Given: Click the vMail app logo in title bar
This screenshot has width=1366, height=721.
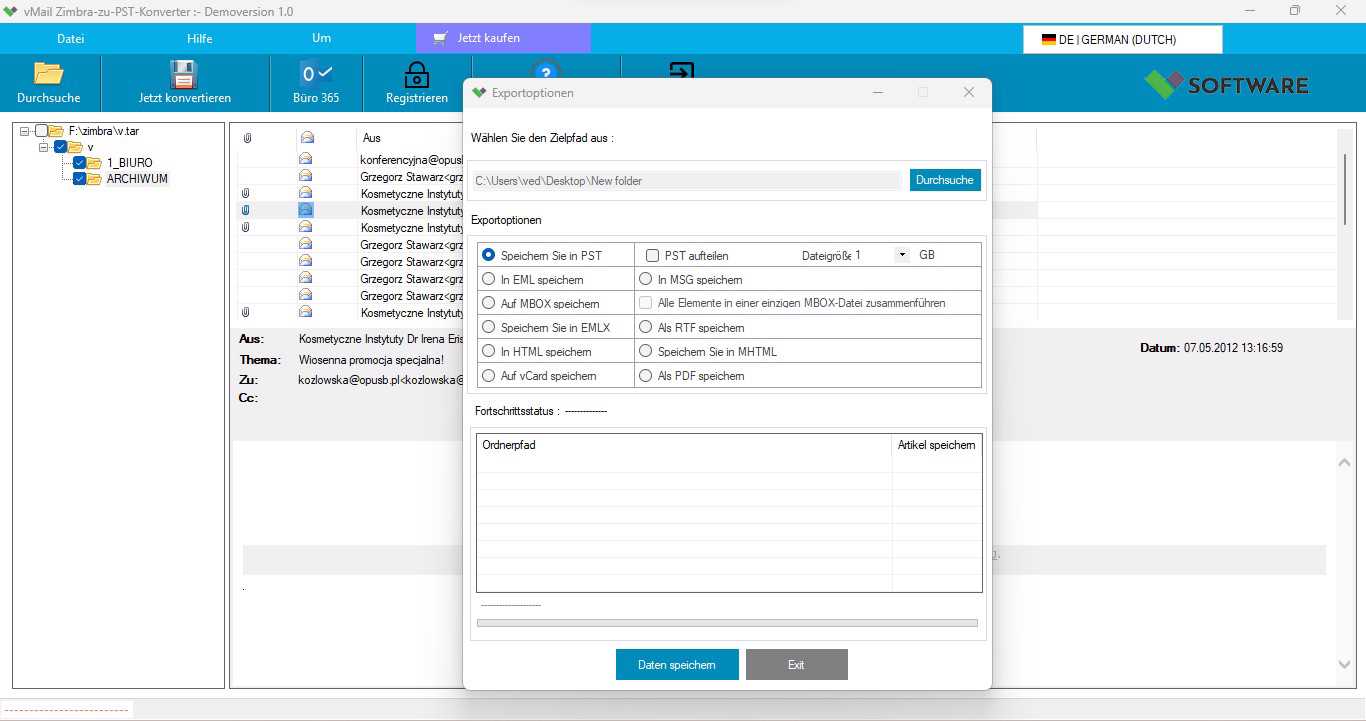Looking at the screenshot, I should point(11,11).
